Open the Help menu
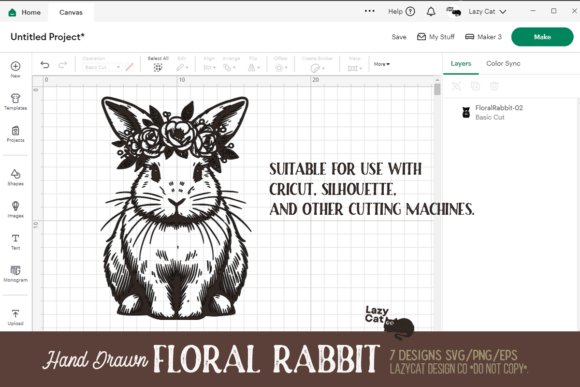The width and height of the screenshot is (580, 387). (x=401, y=11)
